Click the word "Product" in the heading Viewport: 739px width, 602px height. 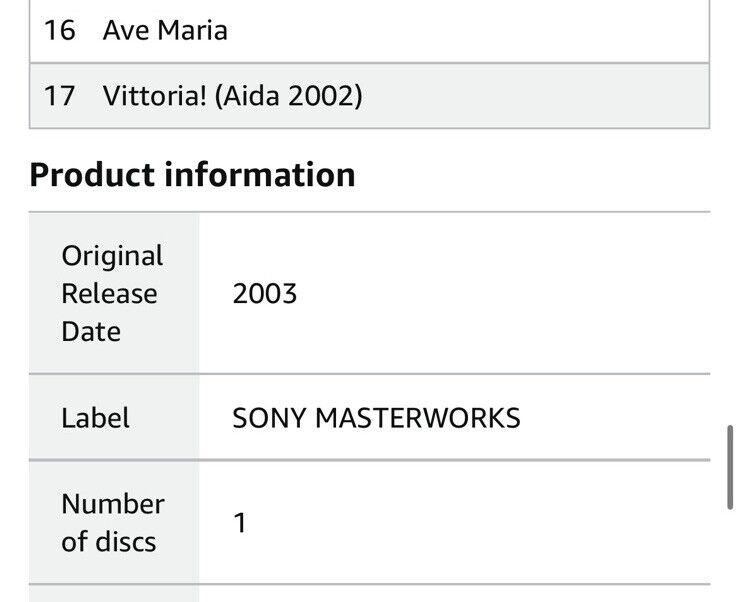(x=92, y=175)
